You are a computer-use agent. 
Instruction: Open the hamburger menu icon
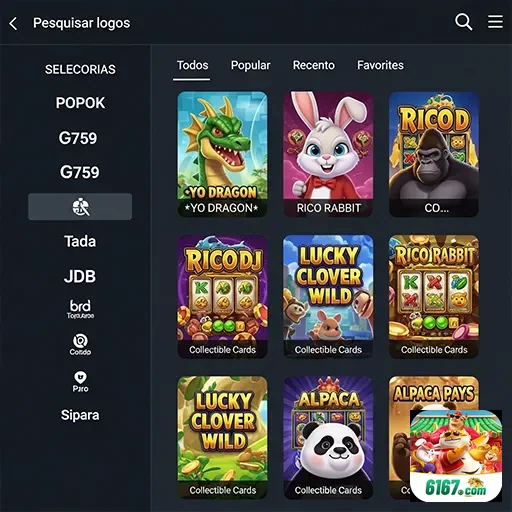pos(496,22)
